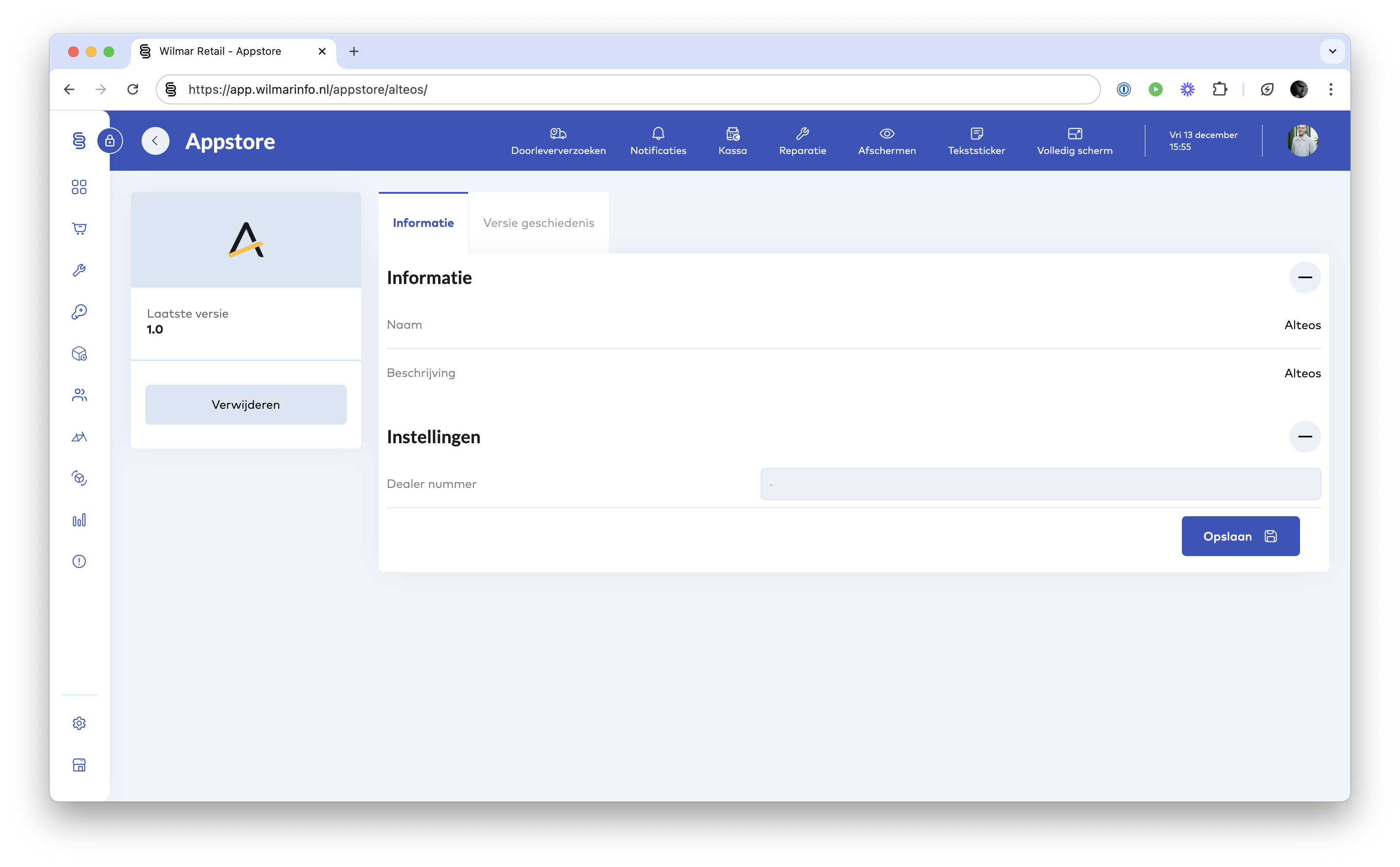The height and width of the screenshot is (867, 1400).
Task: Open the store icon at sidebar bottom
Action: pos(79,765)
